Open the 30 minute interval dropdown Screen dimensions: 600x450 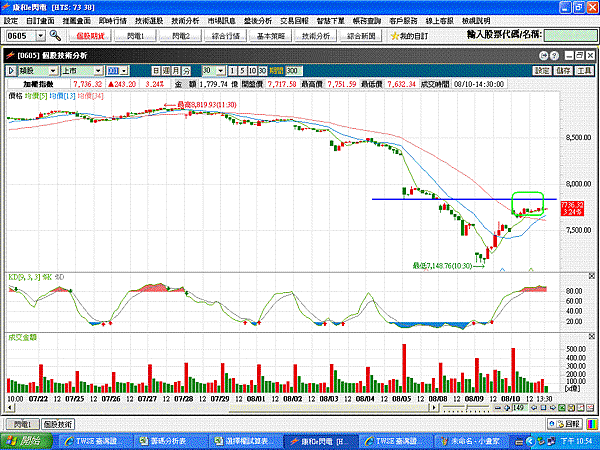(221, 71)
